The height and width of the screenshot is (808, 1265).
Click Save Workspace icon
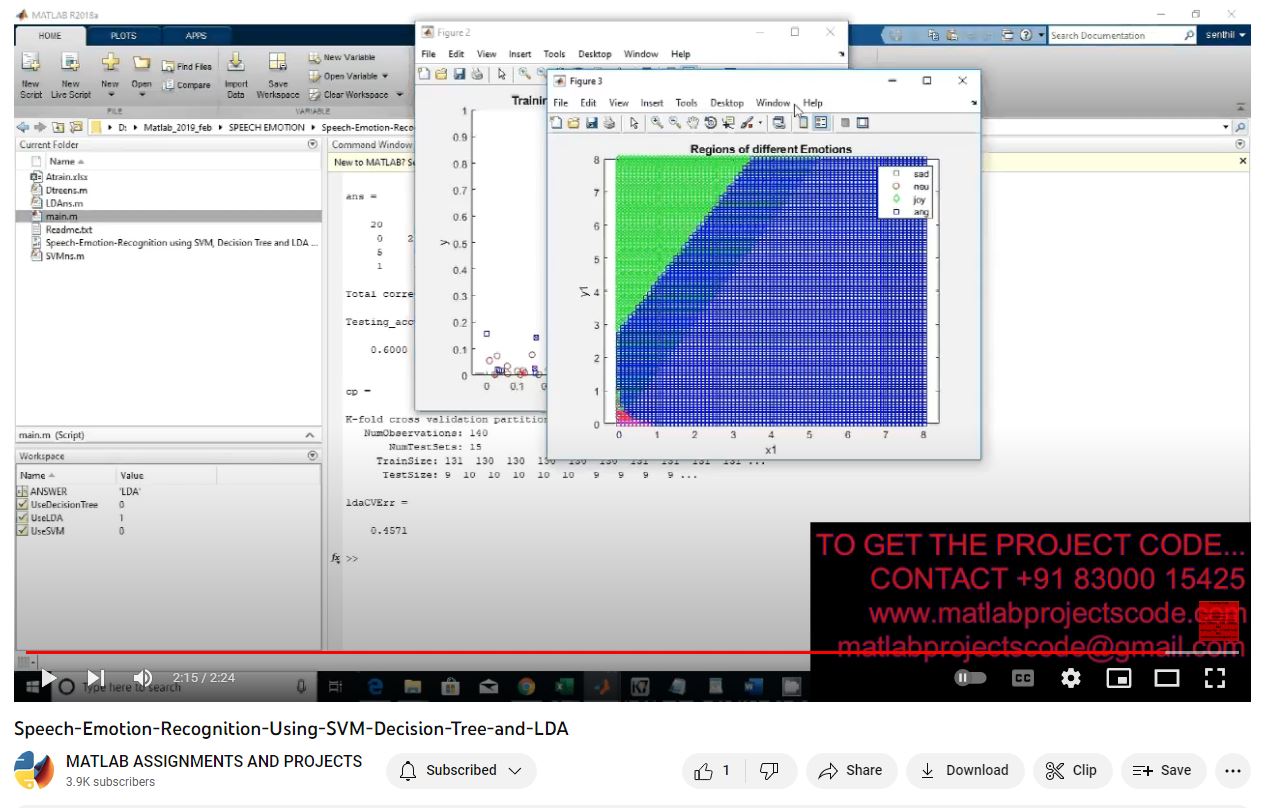[x=277, y=63]
